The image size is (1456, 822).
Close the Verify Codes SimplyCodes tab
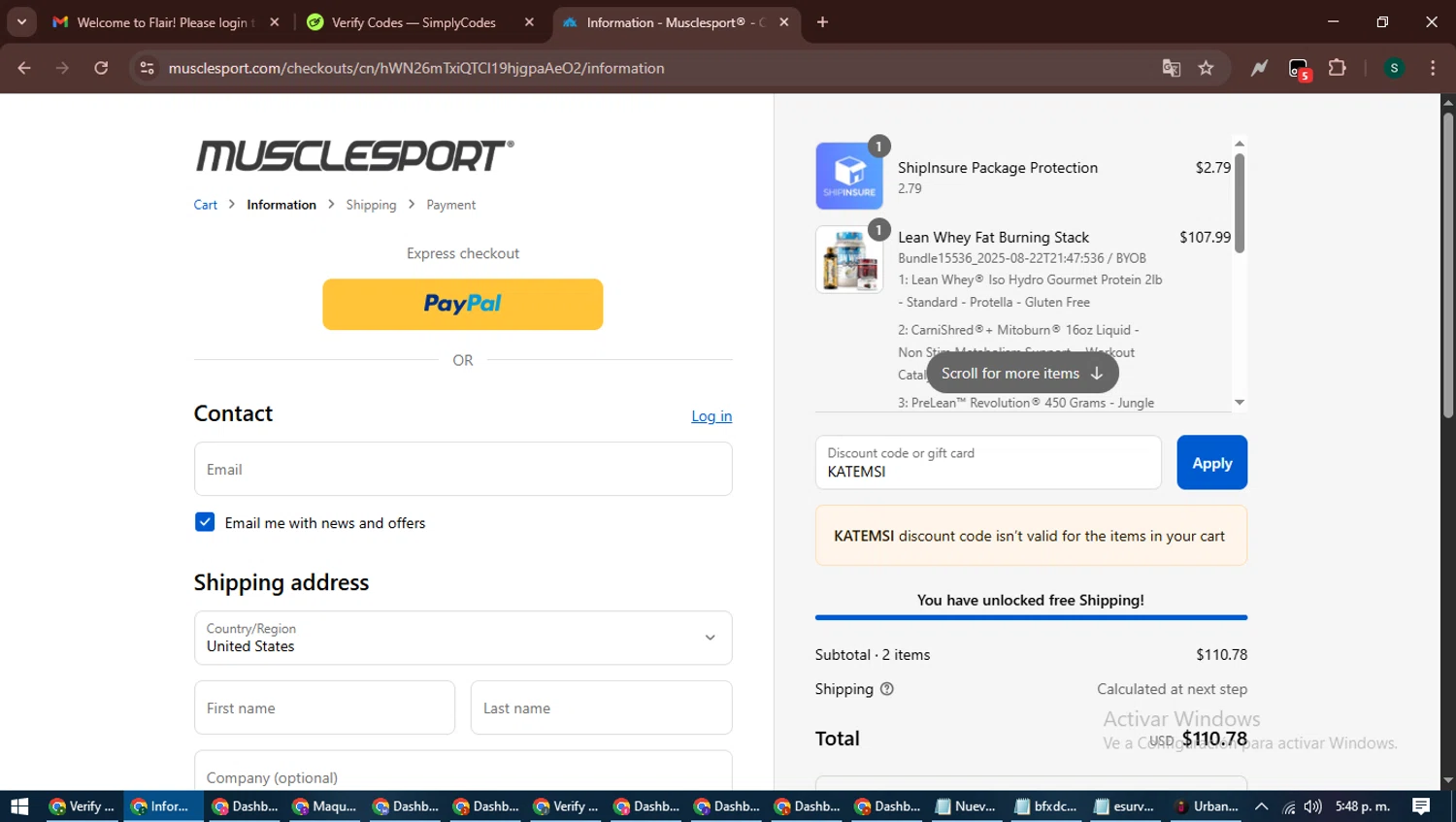tap(529, 22)
